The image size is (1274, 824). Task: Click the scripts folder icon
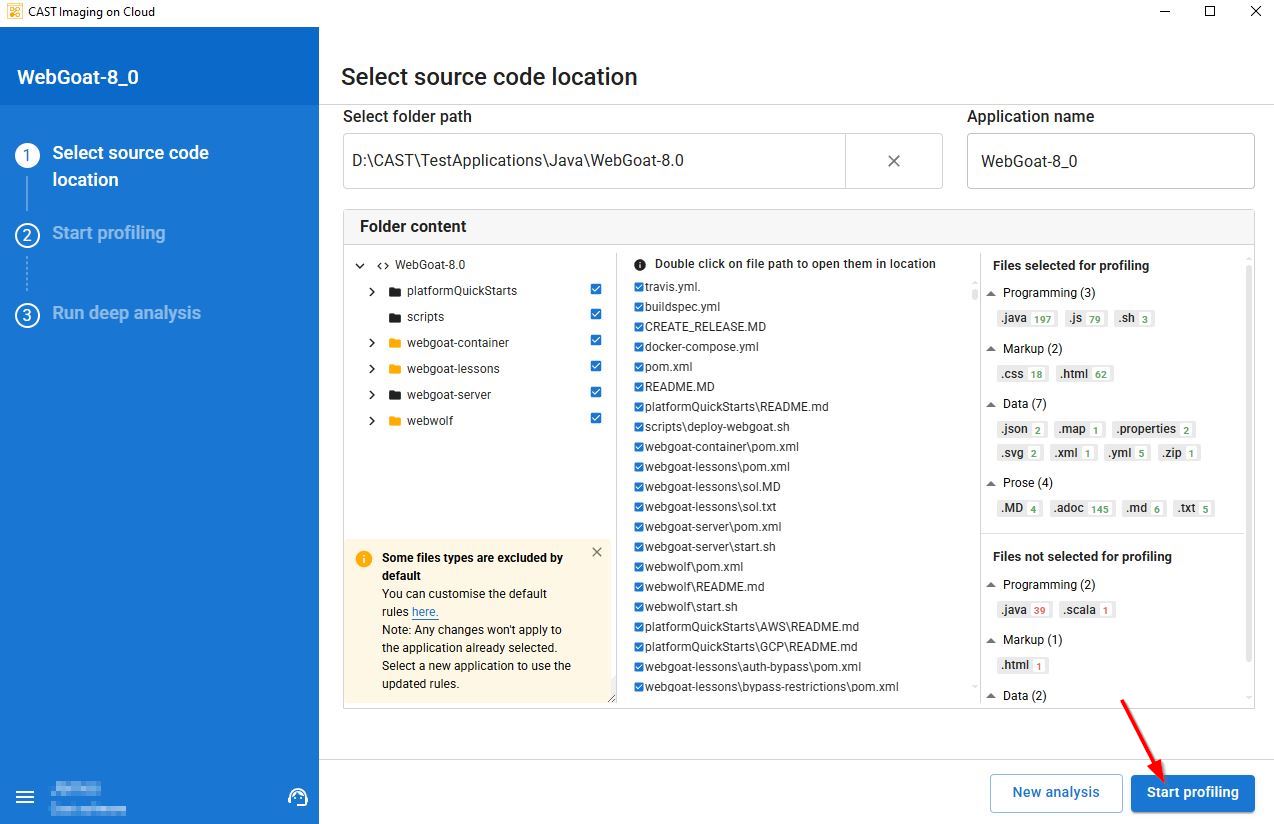click(395, 317)
